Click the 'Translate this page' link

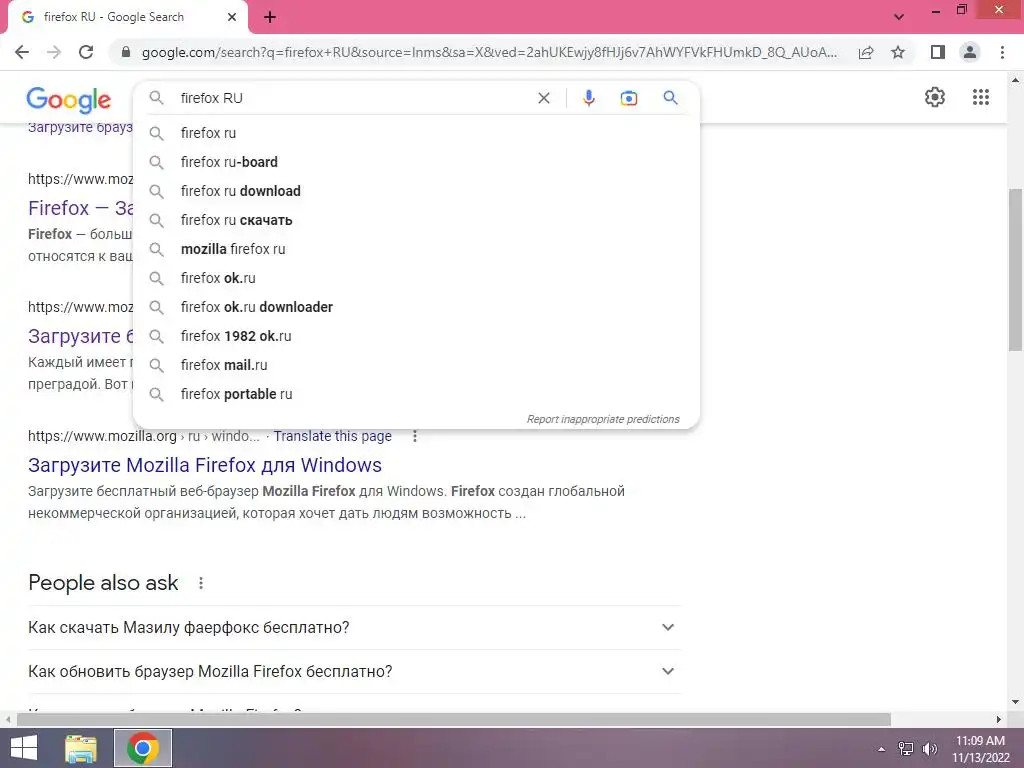click(x=332, y=436)
